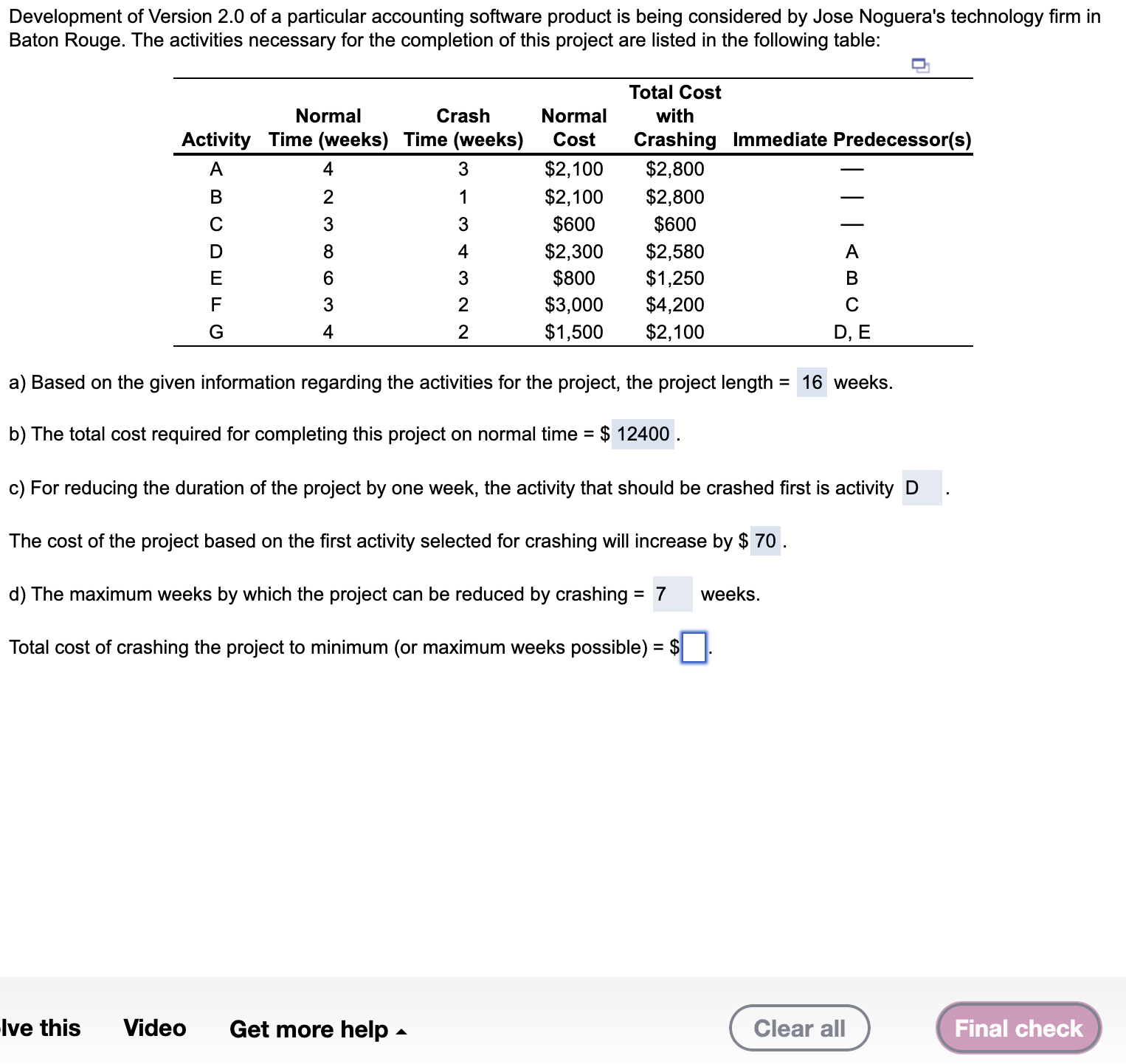Select the Crash Time column header
The height and width of the screenshot is (1064, 1126).
462,127
